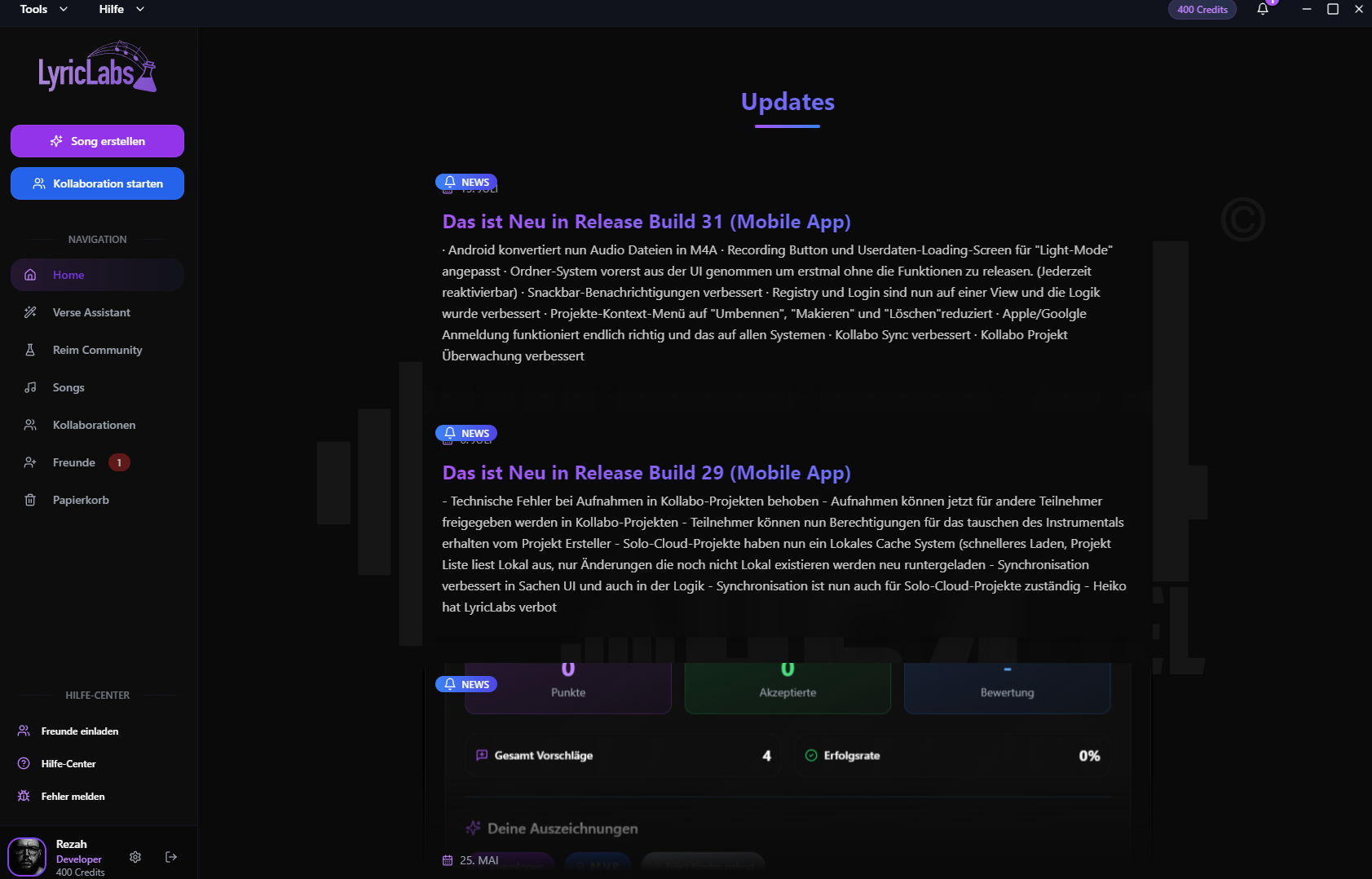Click the logout icon next to Rezah
The width and height of the screenshot is (1372, 879).
[171, 857]
